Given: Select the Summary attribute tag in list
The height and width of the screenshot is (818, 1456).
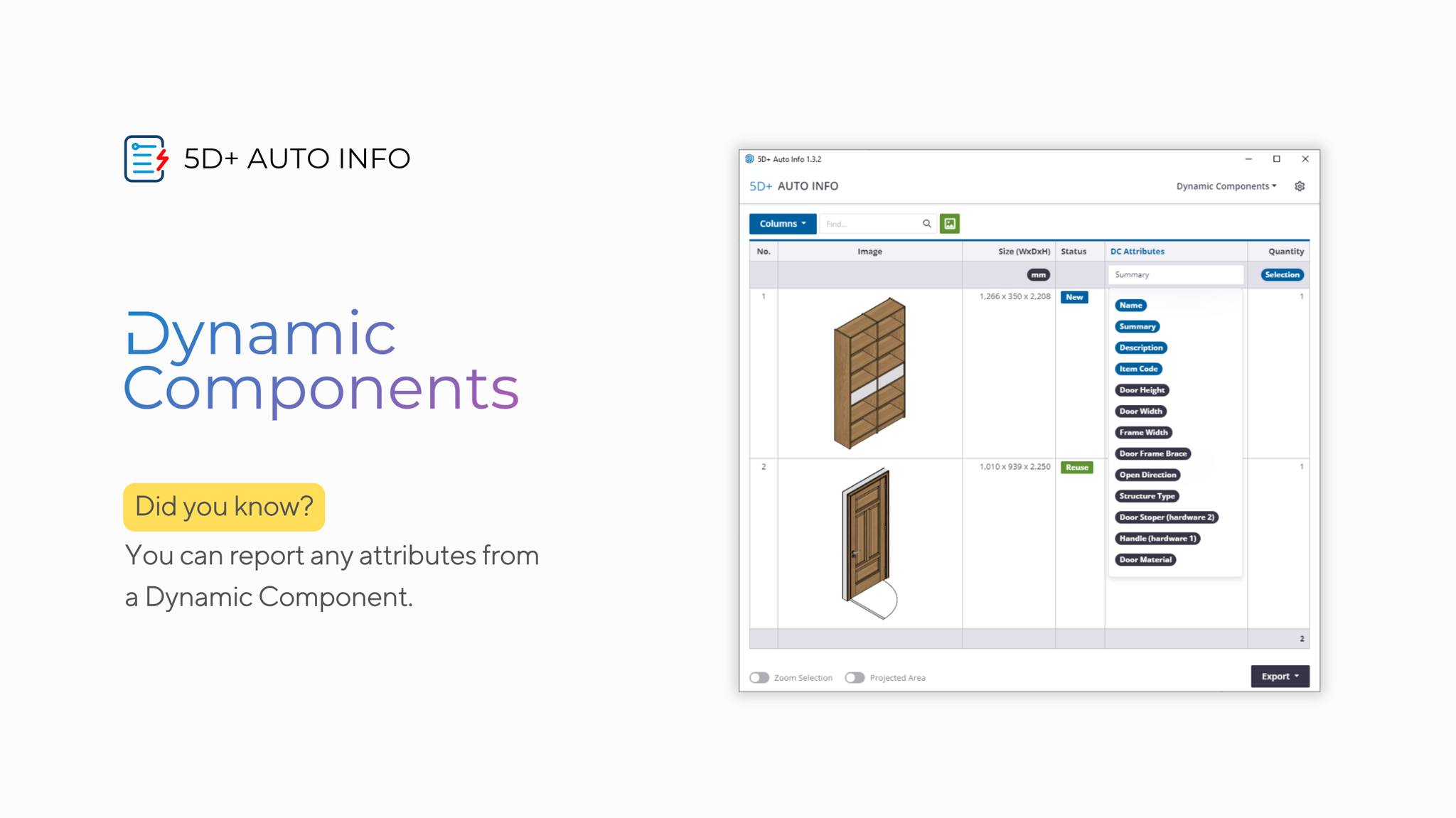Looking at the screenshot, I should click(x=1137, y=327).
